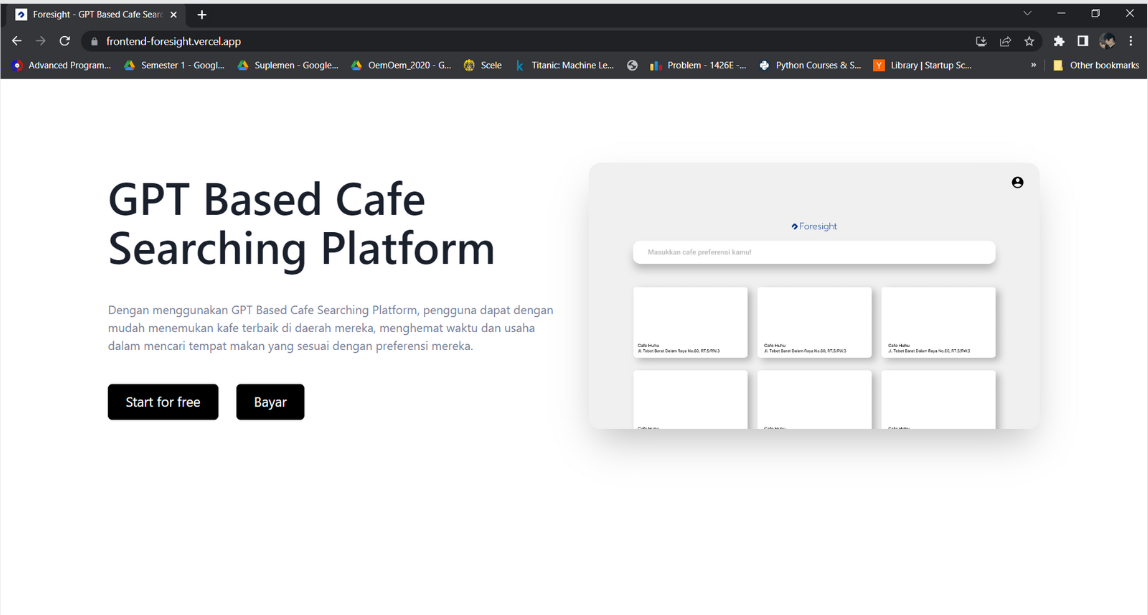Go back using the browser back arrow
Image resolution: width=1148 pixels, height=615 pixels.
coord(16,41)
